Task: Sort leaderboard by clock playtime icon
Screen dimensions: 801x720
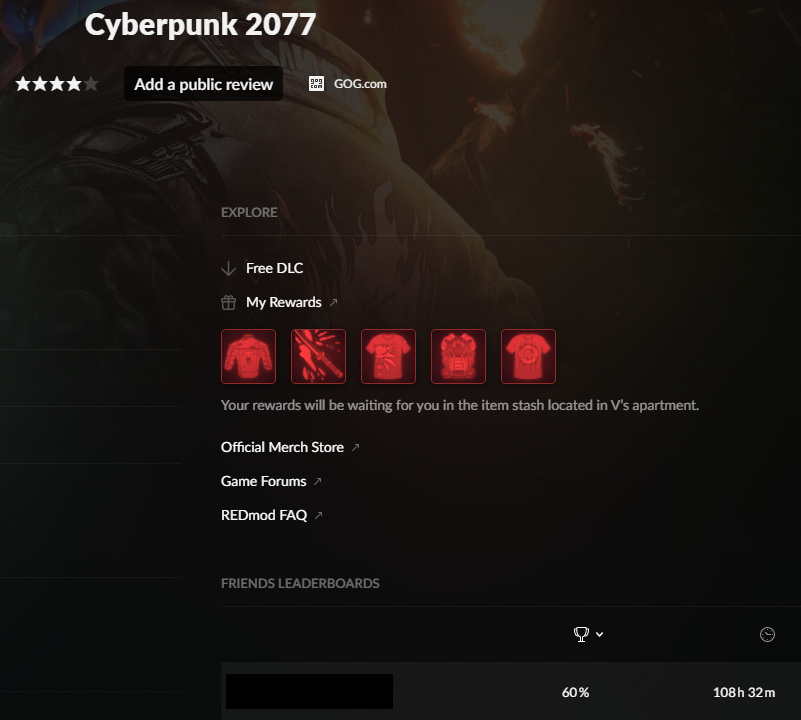Action: tap(767, 634)
